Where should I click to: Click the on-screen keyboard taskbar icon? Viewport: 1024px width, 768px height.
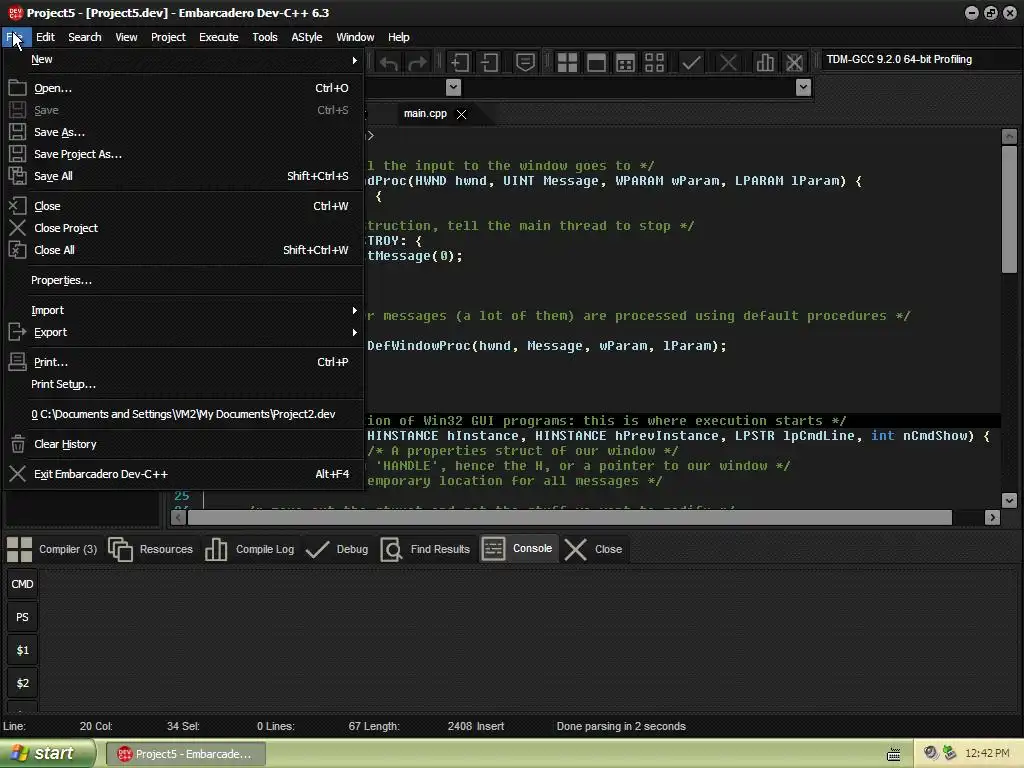(893, 755)
